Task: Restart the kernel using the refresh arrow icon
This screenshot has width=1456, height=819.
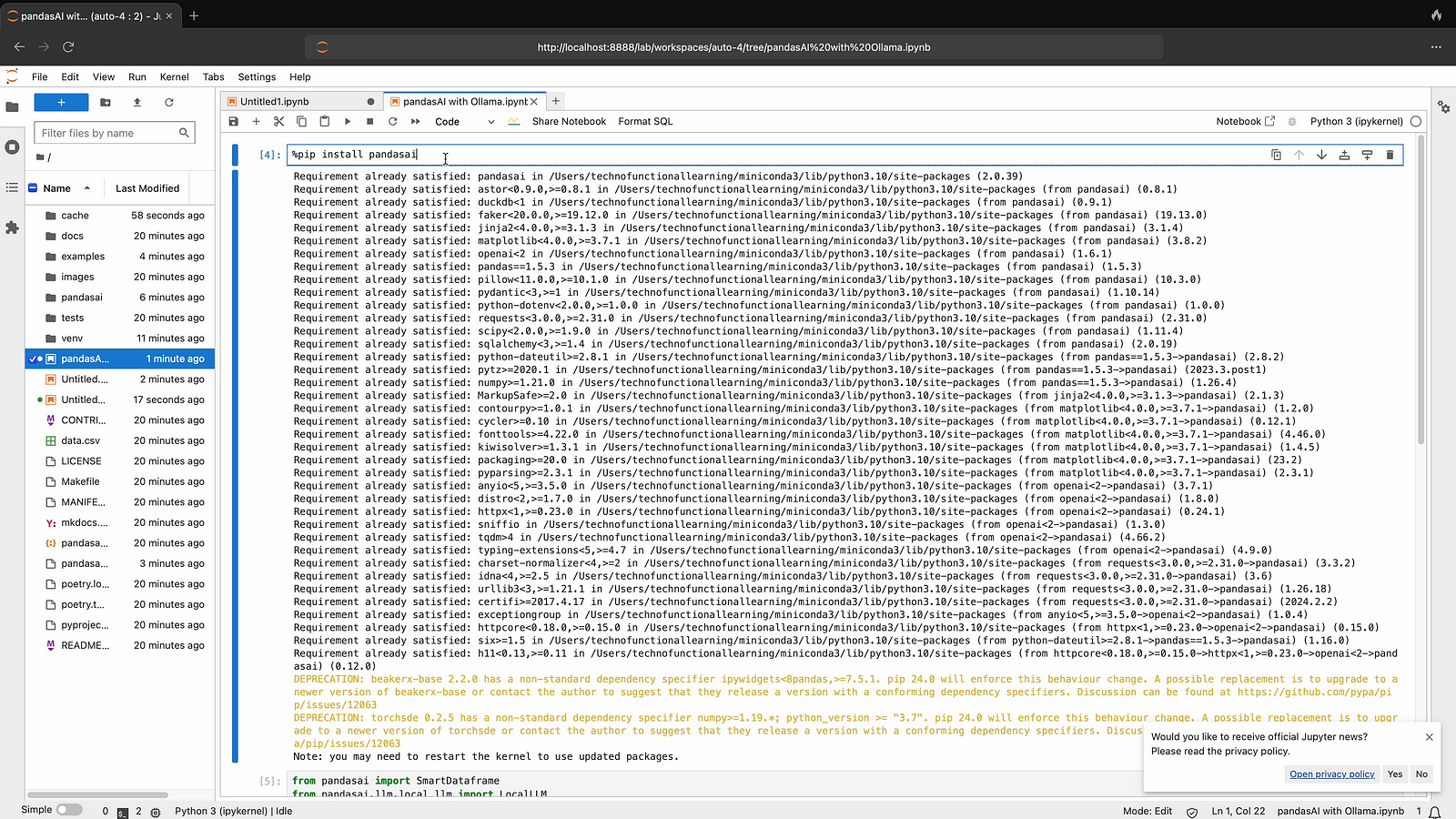Action: point(393,121)
